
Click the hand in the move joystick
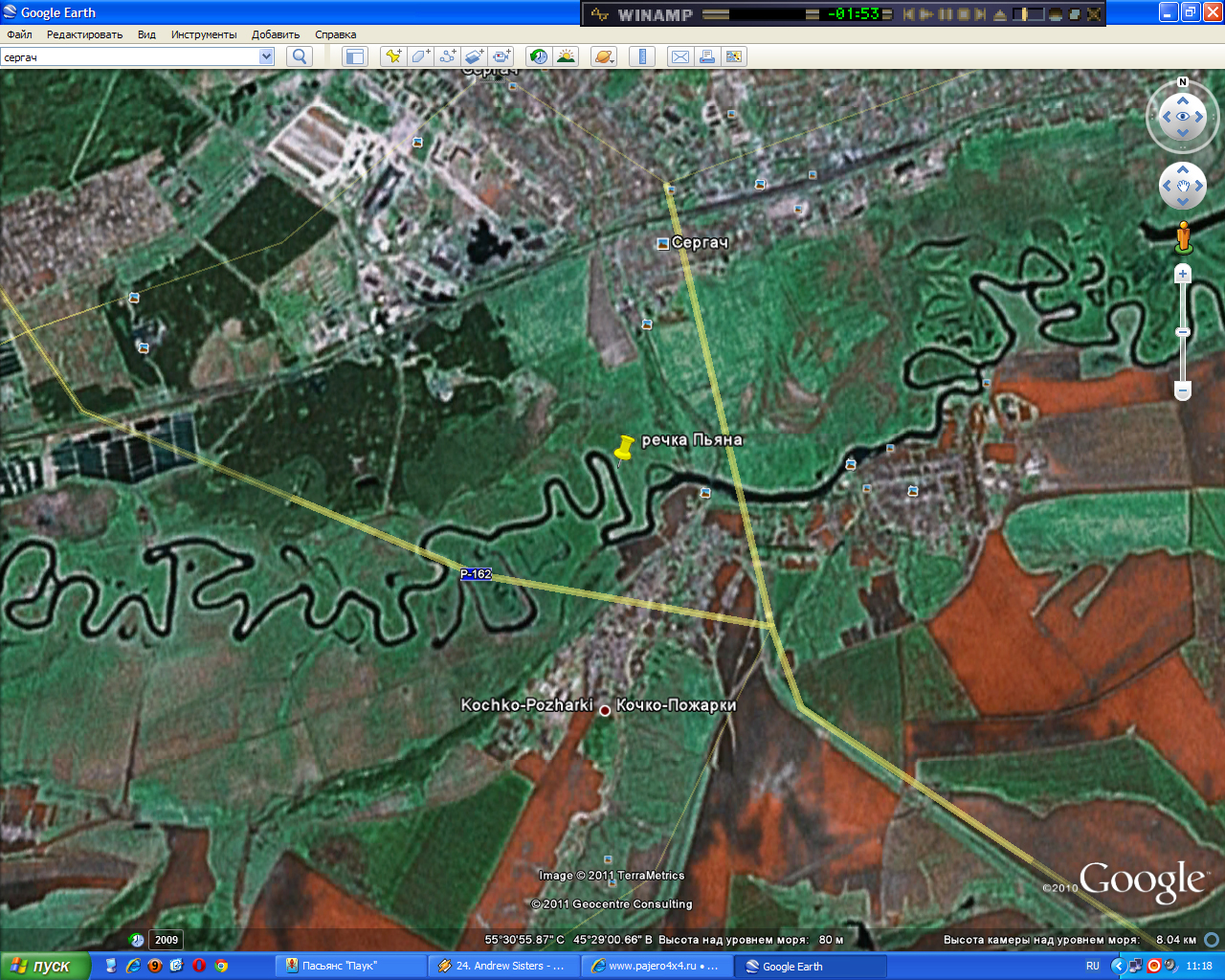tap(1183, 186)
